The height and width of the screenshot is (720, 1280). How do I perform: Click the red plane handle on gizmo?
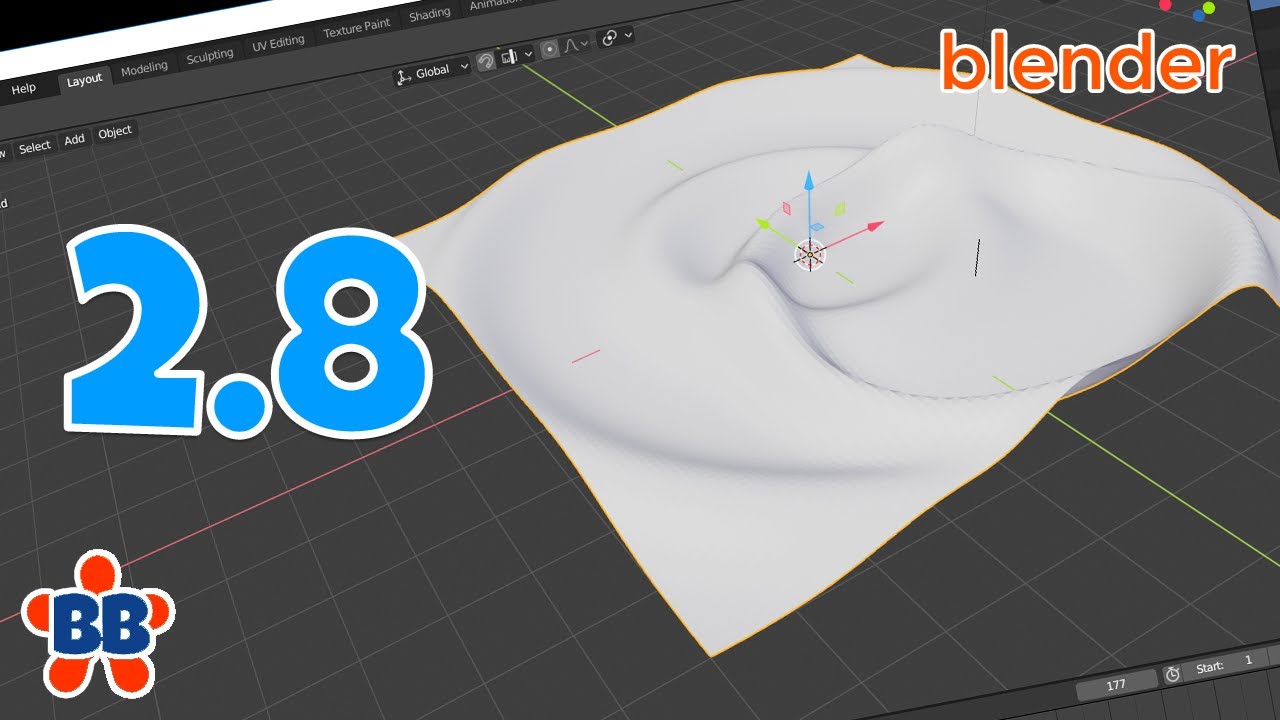click(786, 208)
